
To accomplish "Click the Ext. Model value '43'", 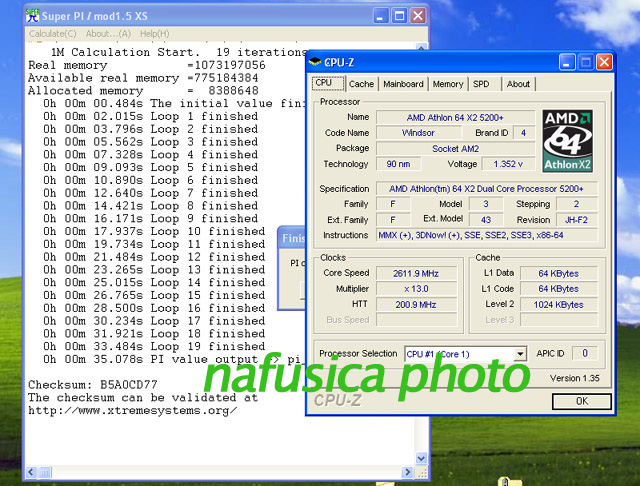I will point(486,220).
